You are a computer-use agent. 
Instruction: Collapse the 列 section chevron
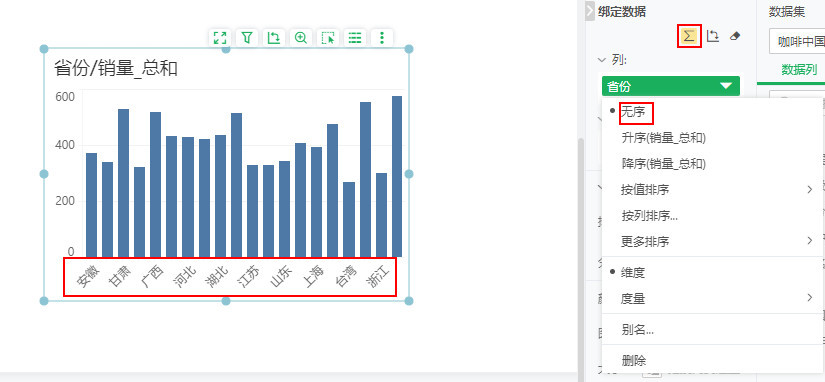pyautogui.click(x=602, y=60)
